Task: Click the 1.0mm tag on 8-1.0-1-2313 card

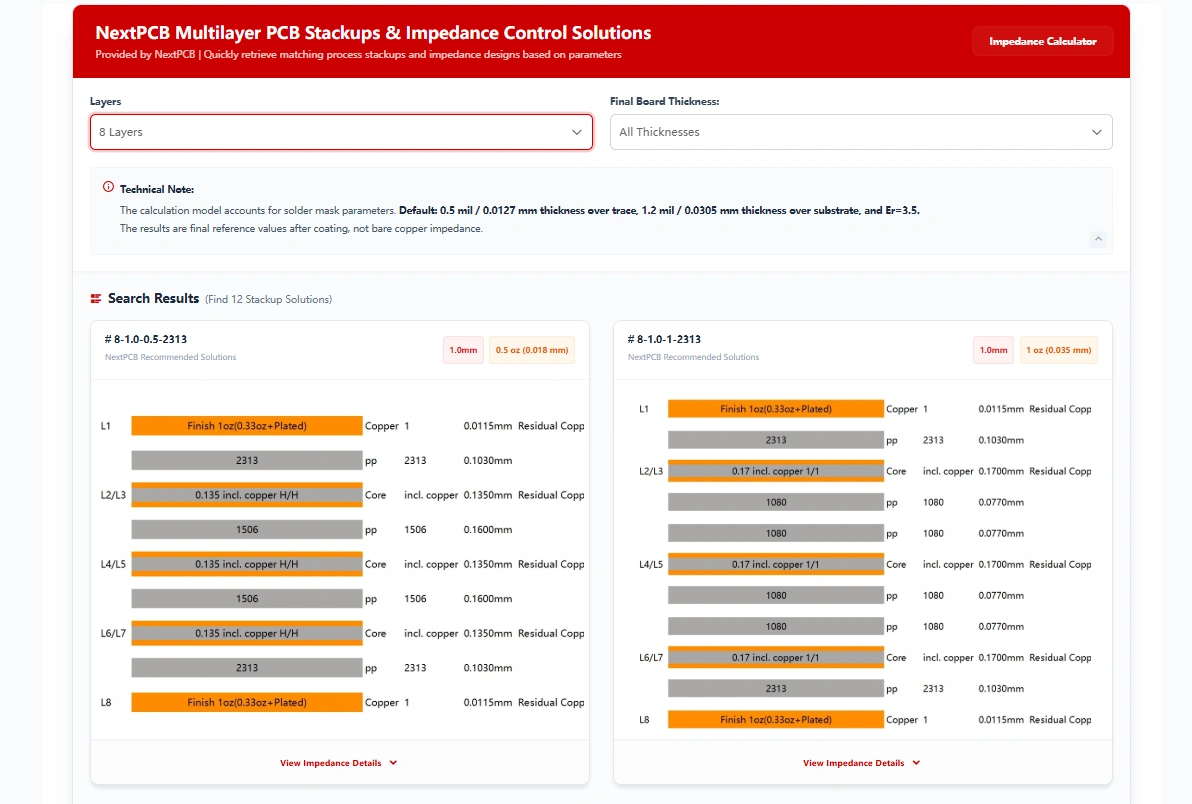Action: click(993, 350)
